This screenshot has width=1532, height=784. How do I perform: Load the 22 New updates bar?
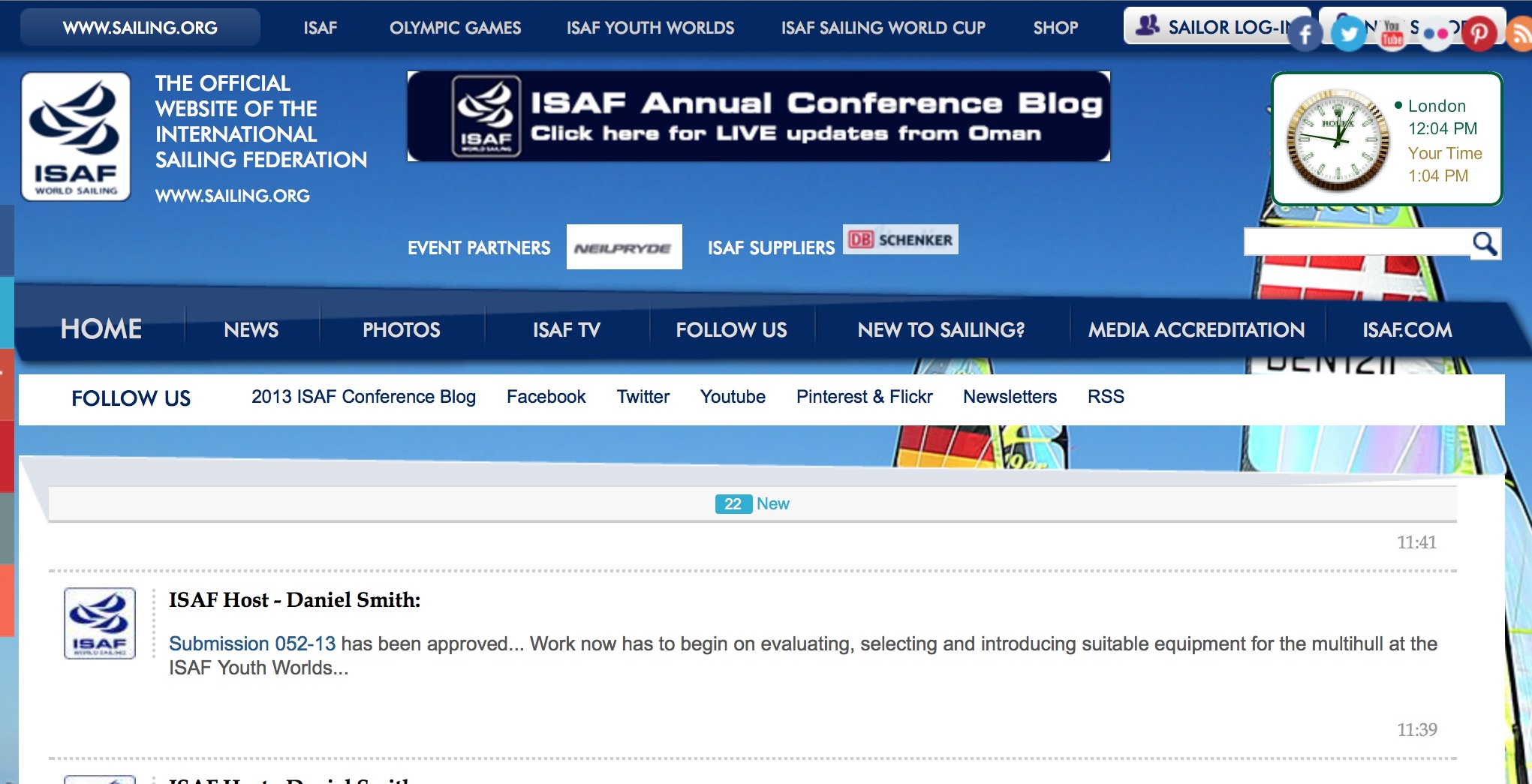[752, 504]
